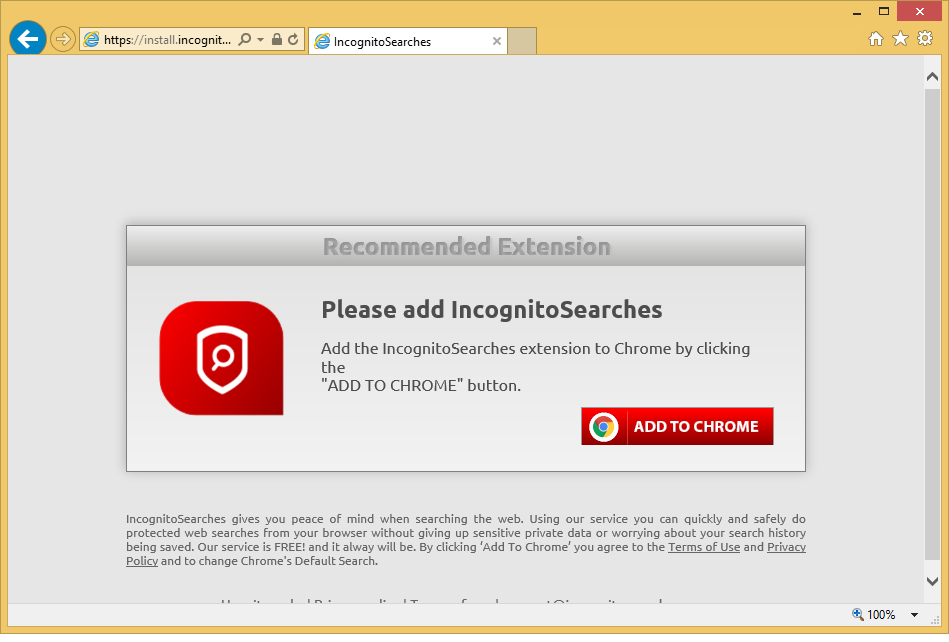Open the zoom level dropdown arrow
The image size is (949, 642).
click(915, 615)
